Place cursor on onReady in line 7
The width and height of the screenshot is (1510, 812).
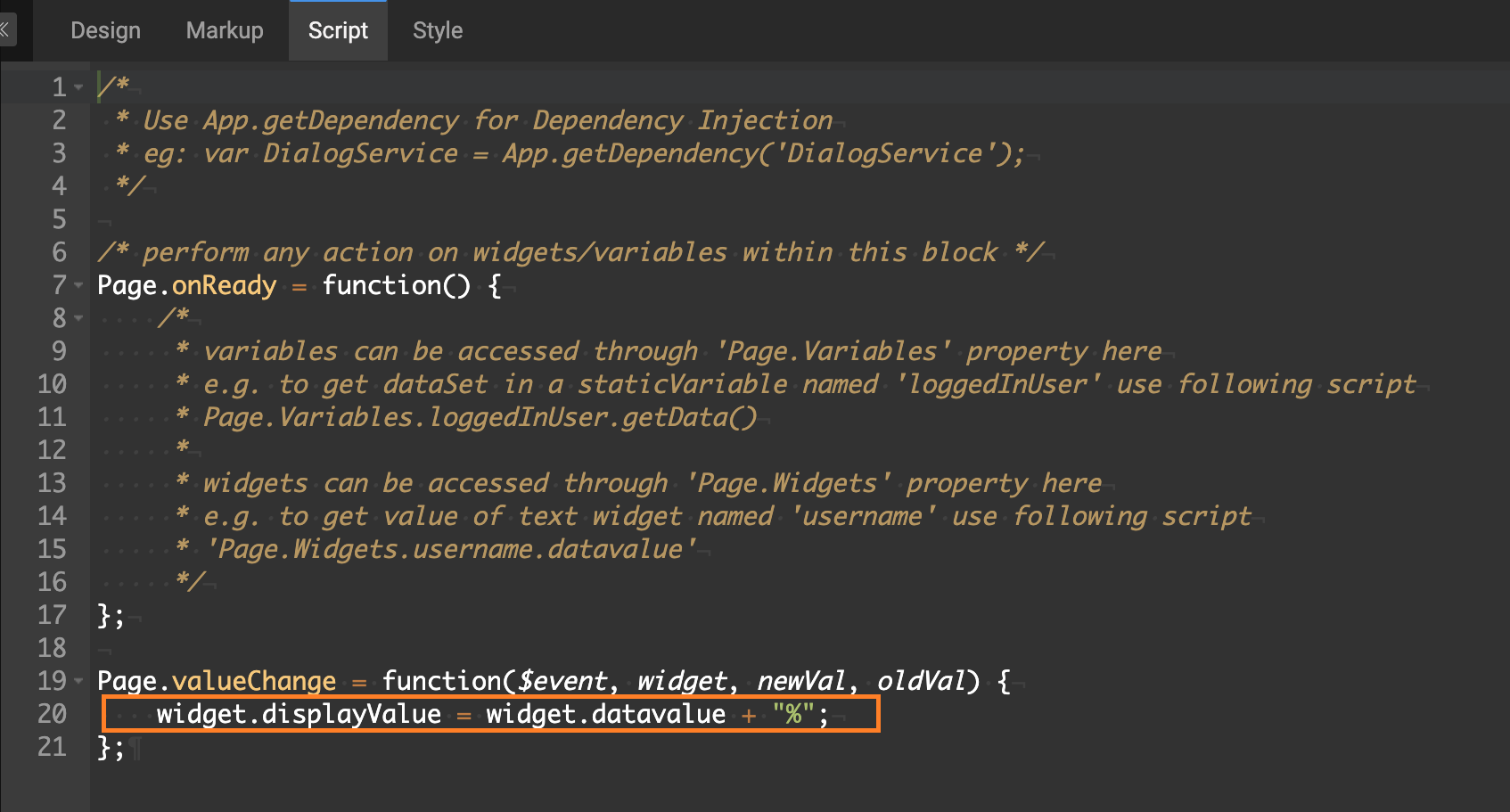click(224, 285)
